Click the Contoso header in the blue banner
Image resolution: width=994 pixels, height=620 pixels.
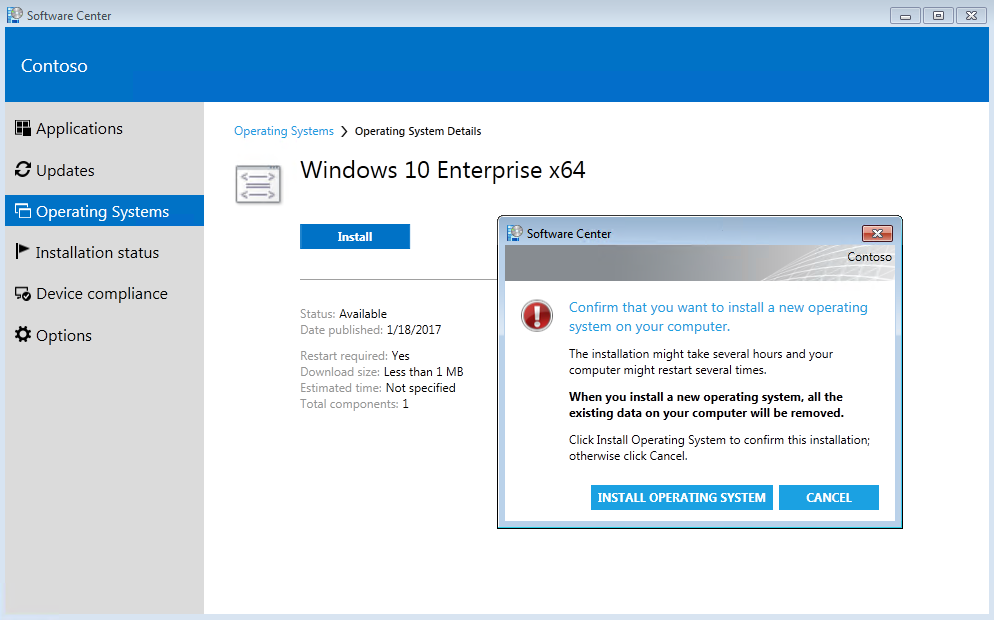[x=54, y=66]
